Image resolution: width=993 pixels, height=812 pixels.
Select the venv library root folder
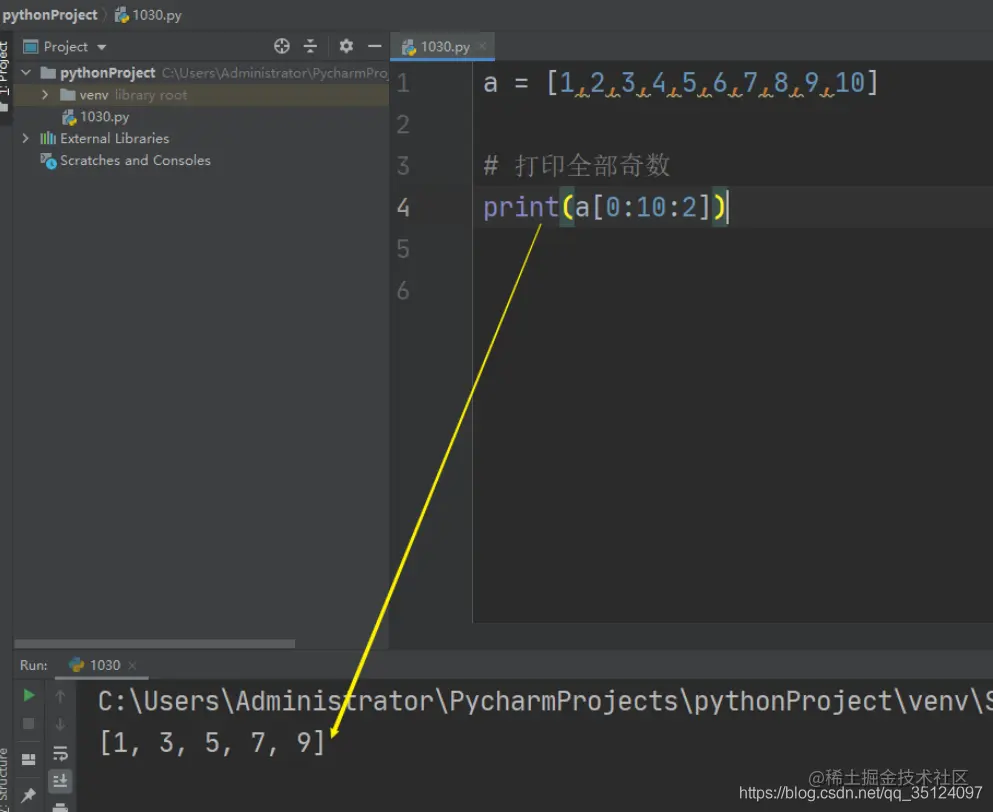(201, 94)
